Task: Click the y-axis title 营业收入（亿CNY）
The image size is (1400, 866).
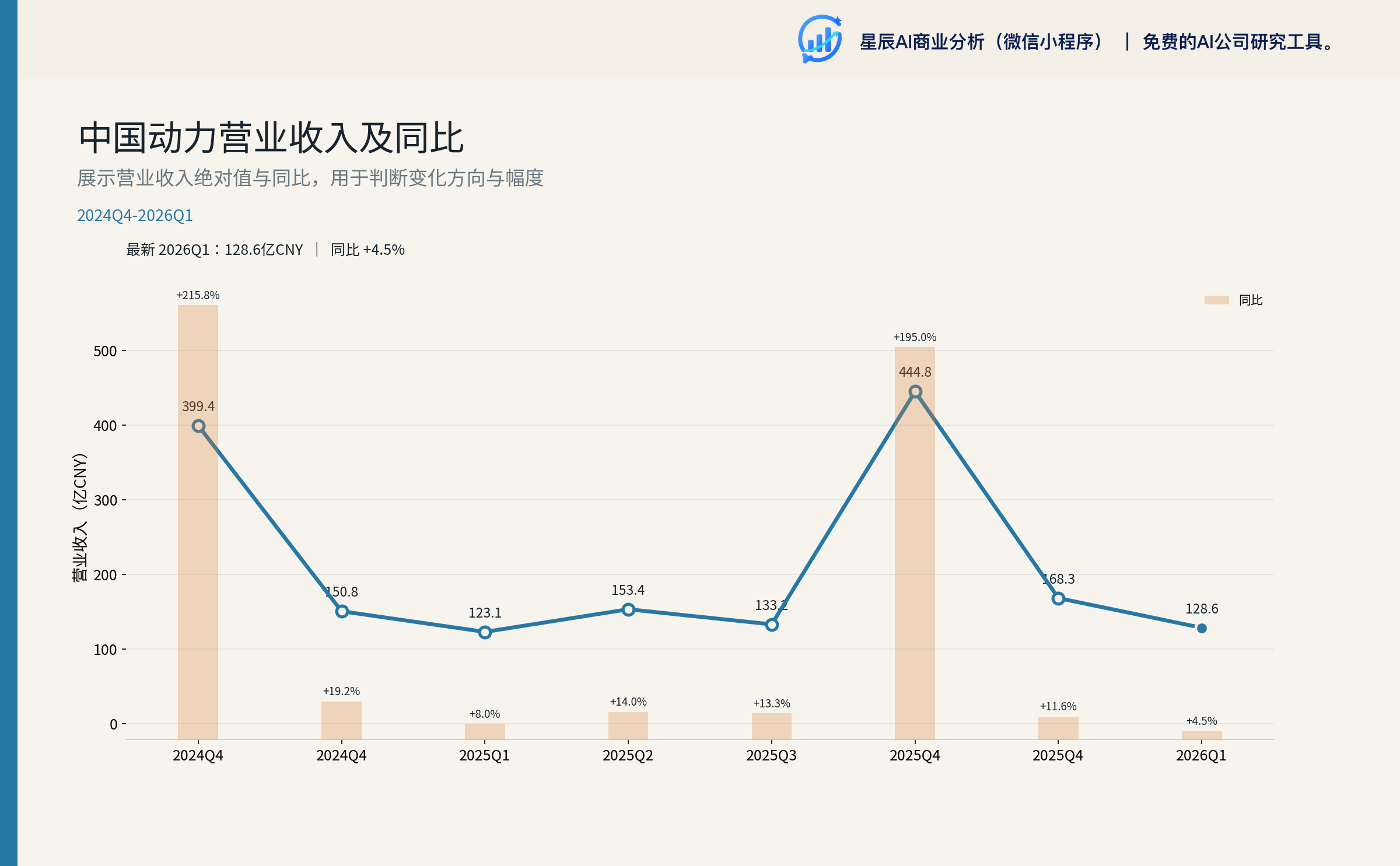Action: [x=79, y=517]
